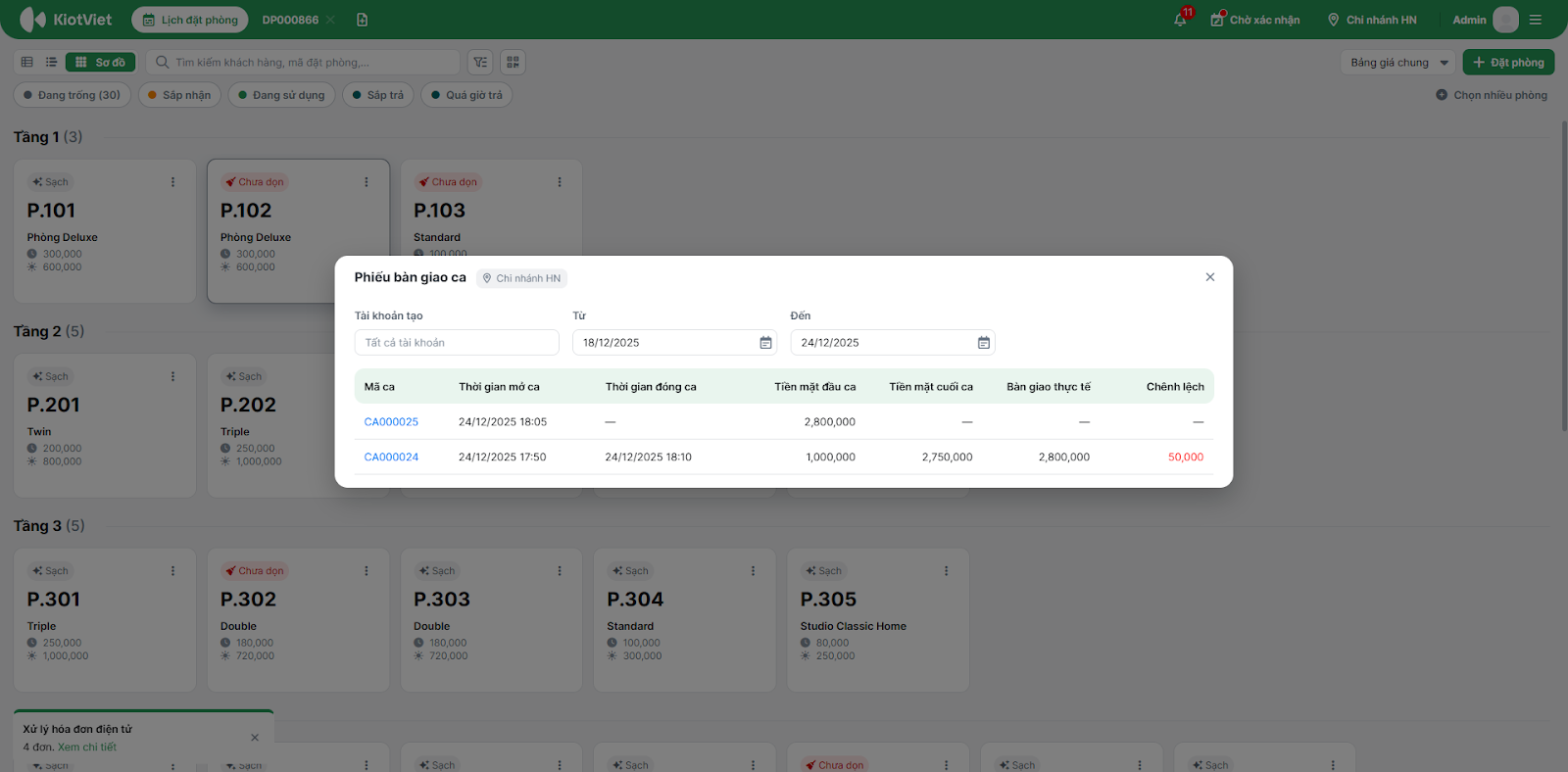Select the DP000866 tab

click(290, 20)
